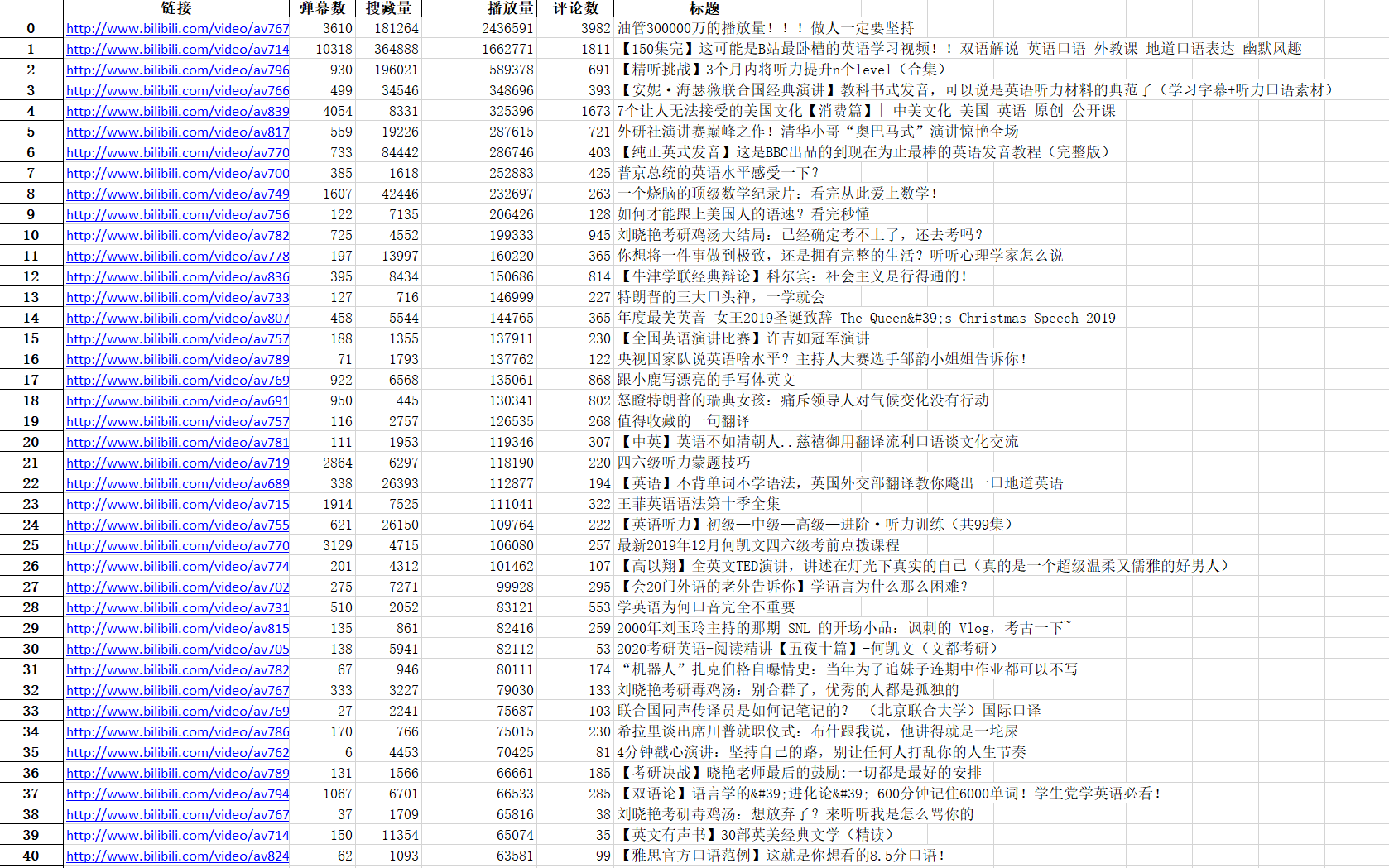Open the av749 link in row 8

pos(178,194)
